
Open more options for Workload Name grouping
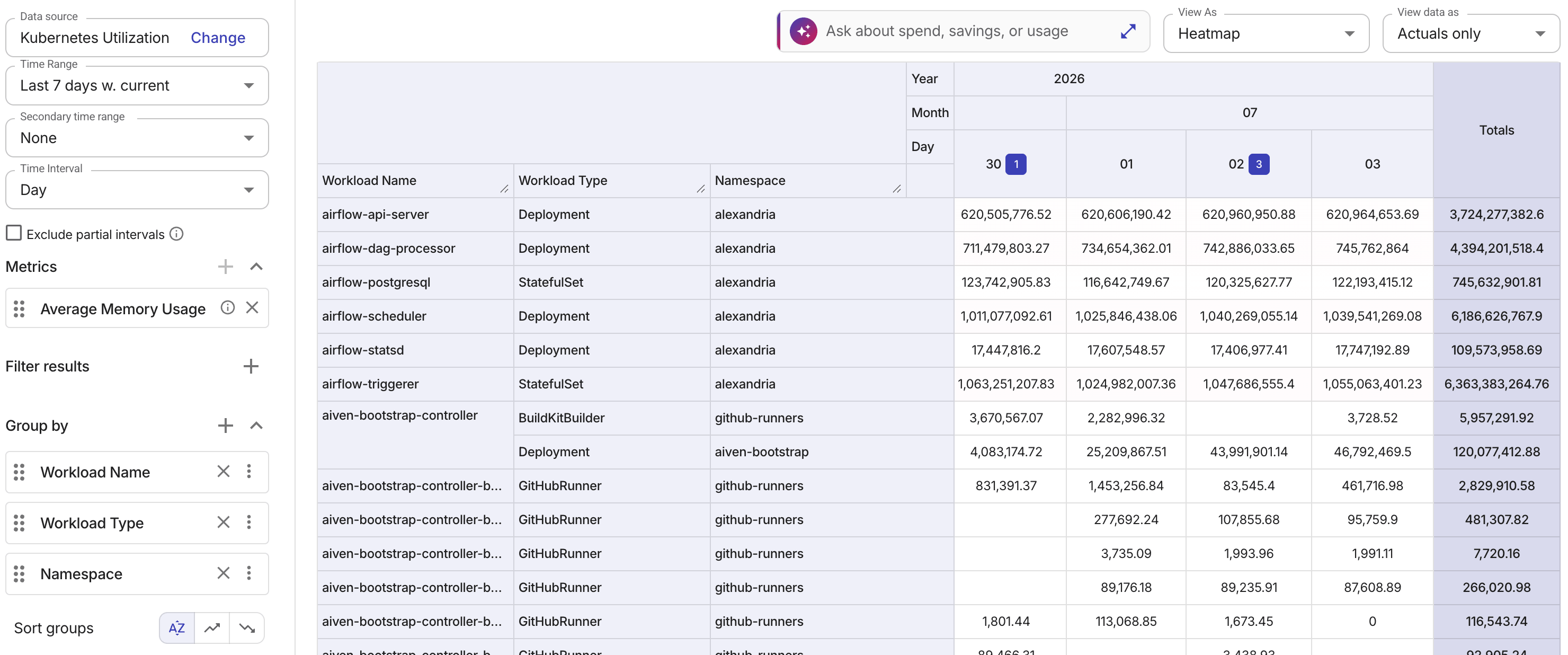tap(248, 471)
